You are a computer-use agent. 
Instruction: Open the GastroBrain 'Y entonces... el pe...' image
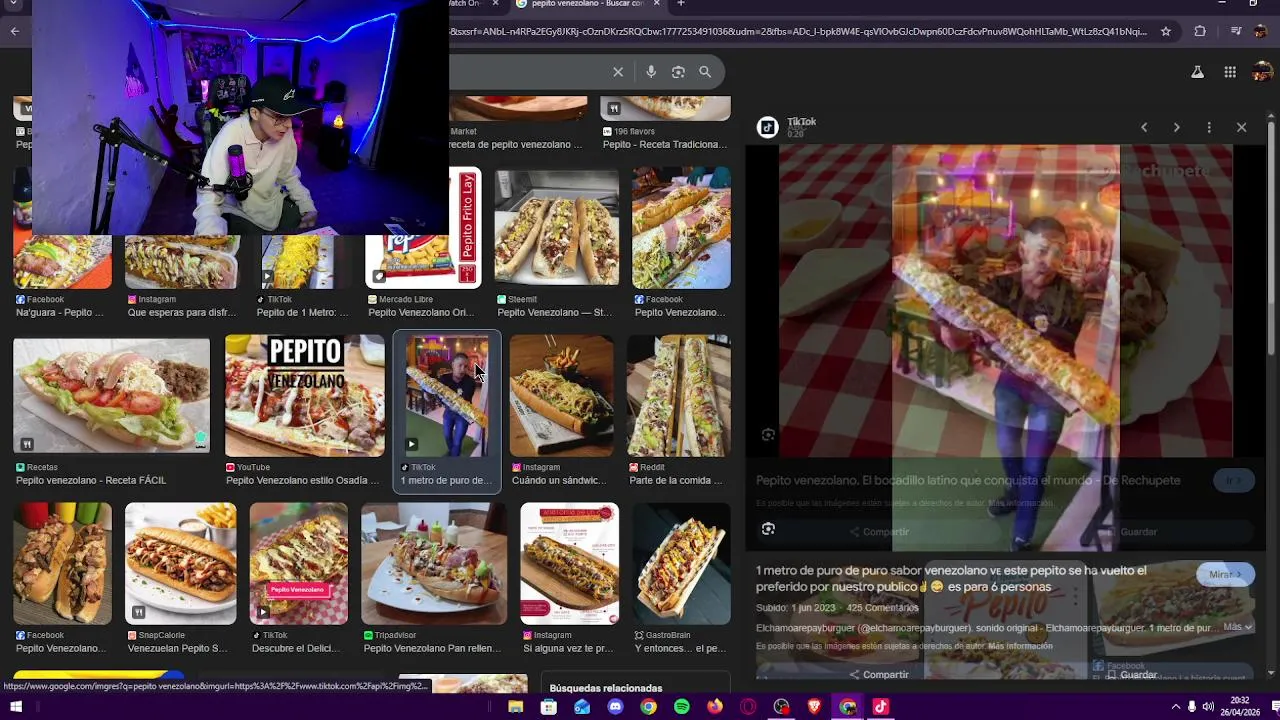[681, 563]
